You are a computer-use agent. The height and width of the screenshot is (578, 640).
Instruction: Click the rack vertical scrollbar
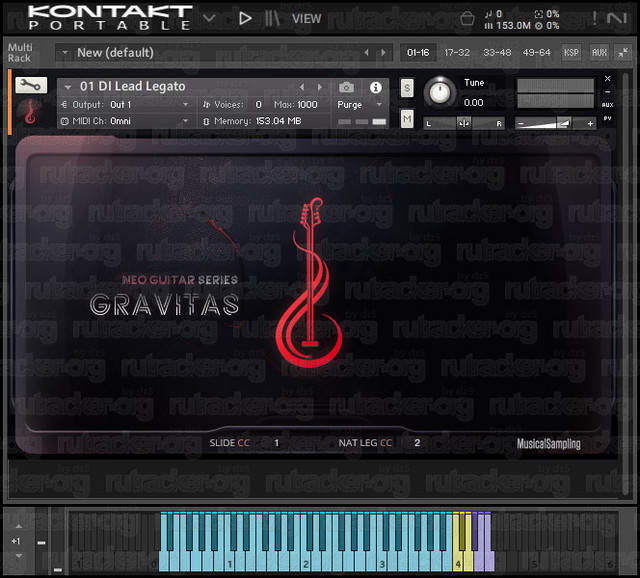[x=625, y=286]
